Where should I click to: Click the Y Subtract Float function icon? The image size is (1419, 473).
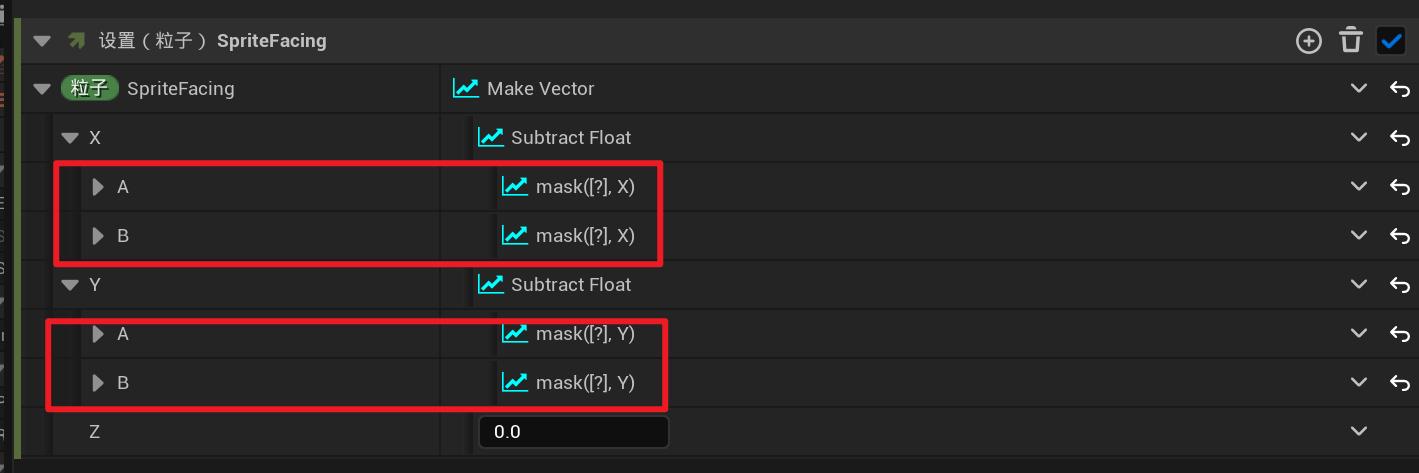[490, 285]
